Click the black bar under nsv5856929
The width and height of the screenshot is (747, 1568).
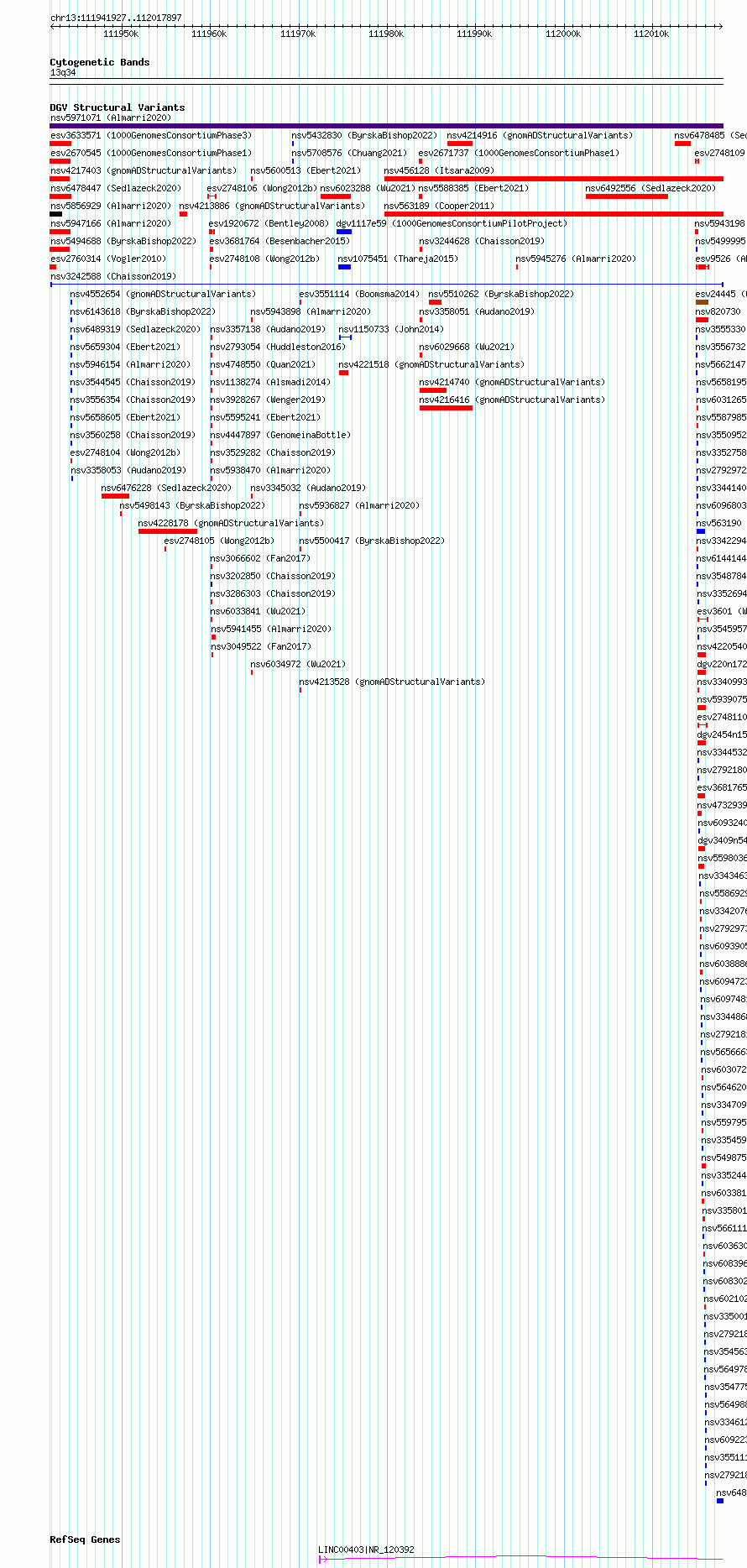56,214
